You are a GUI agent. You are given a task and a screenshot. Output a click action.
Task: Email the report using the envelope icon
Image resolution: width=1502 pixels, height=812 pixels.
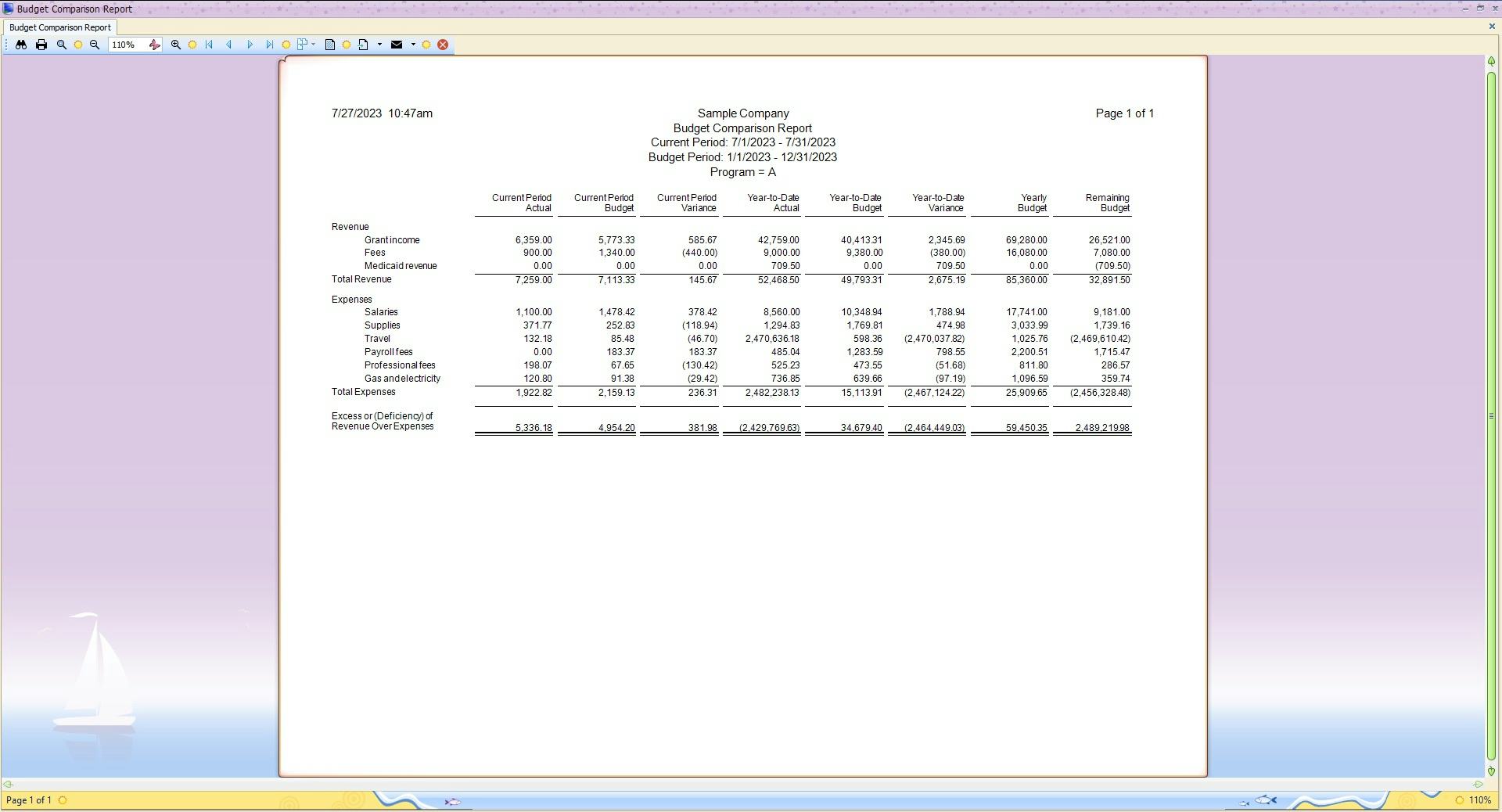pyautogui.click(x=397, y=45)
